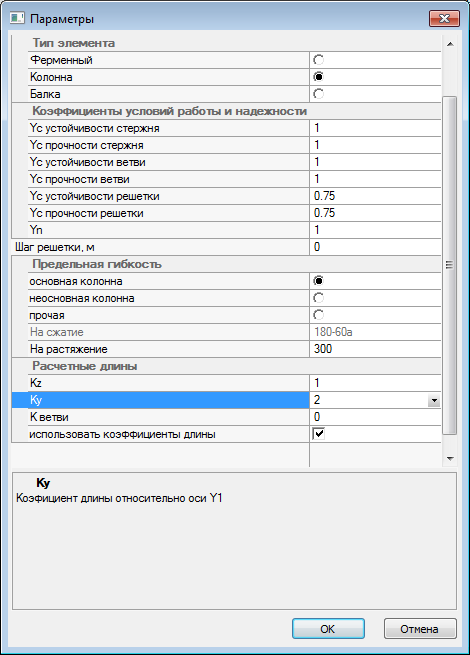Image resolution: width=470 pixels, height=655 pixels.
Task: Open the Ky value dropdown arrow
Action: 434,401
